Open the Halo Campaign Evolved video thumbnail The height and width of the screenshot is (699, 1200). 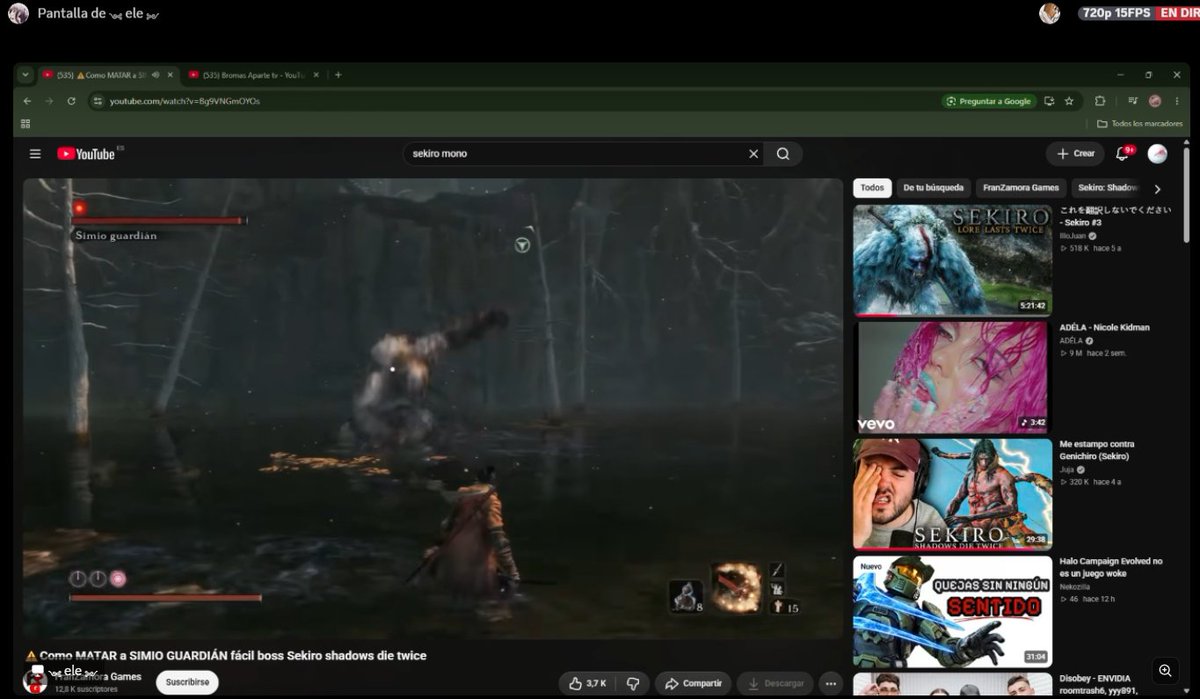click(952, 611)
